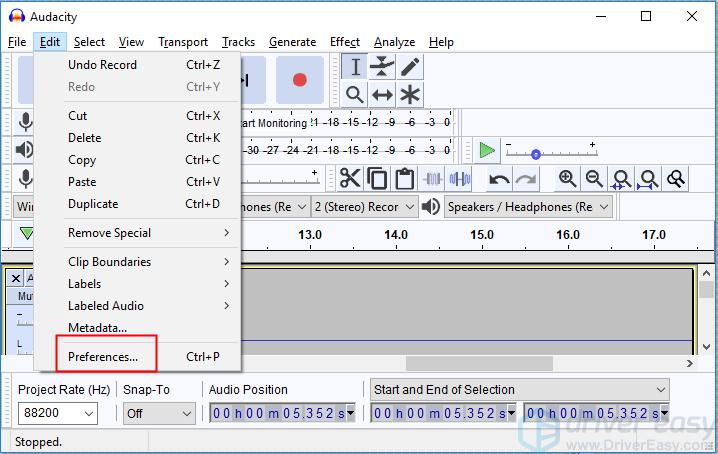Select the Envelope tool

coord(382,67)
